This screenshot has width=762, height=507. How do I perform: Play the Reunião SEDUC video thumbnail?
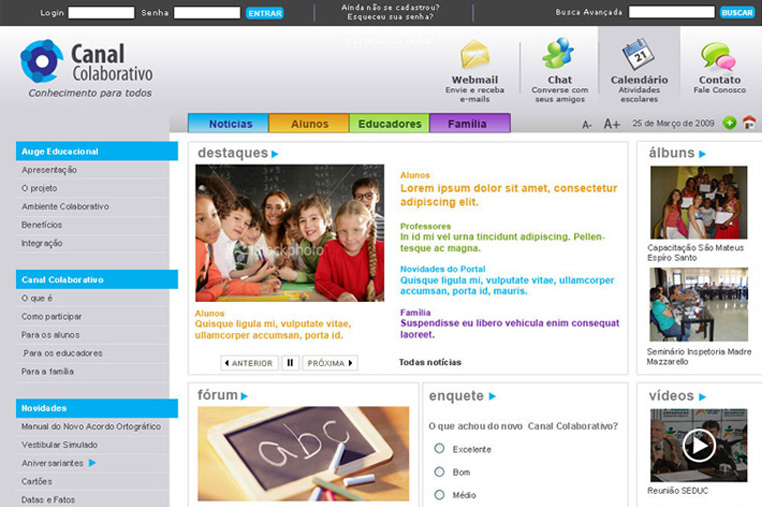pos(698,445)
